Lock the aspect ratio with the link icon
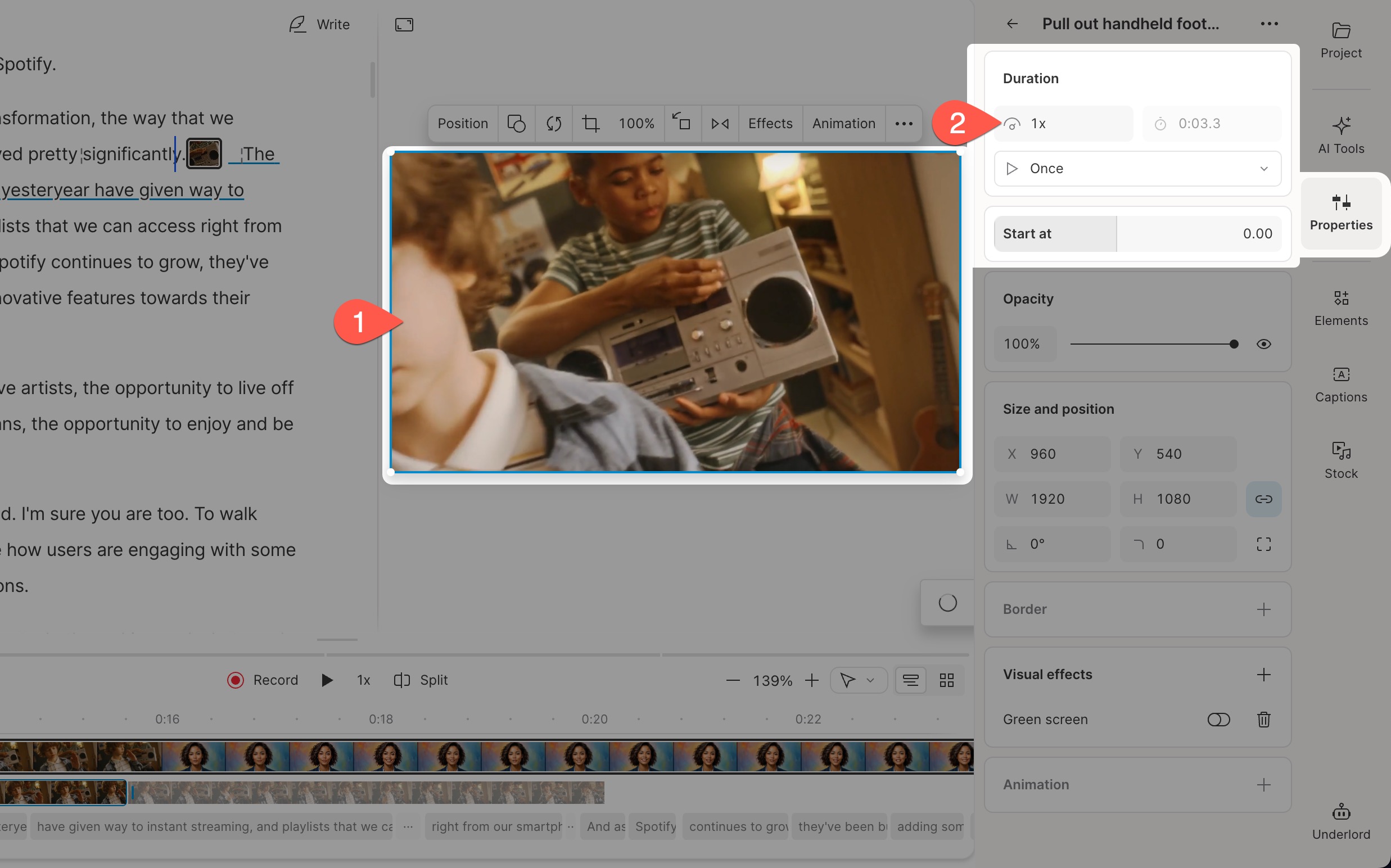 1264,499
